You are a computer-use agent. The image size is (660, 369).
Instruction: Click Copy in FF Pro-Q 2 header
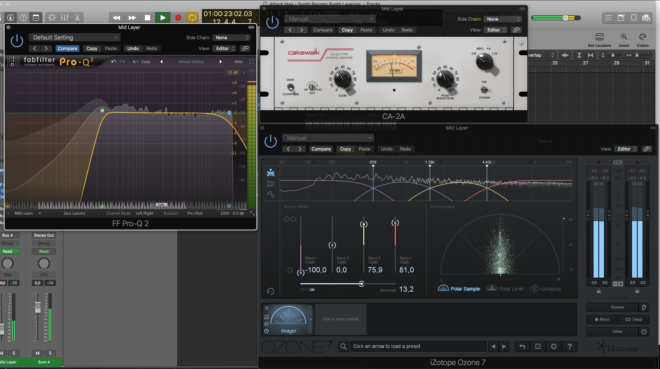click(x=92, y=48)
